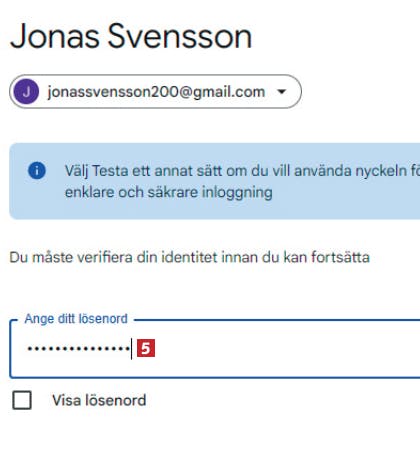
Task: Click the Ange ditt lösenord floating label
Action: click(x=76, y=319)
